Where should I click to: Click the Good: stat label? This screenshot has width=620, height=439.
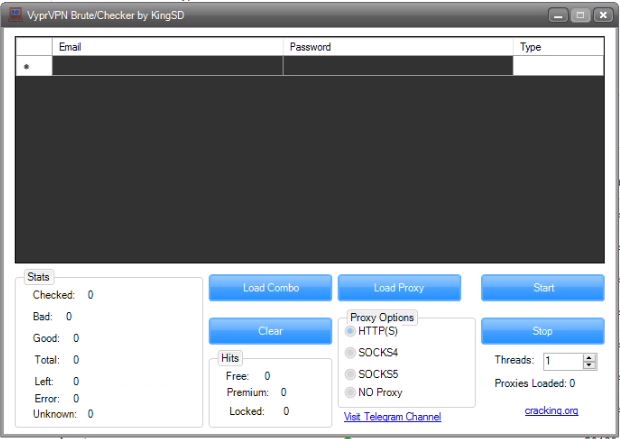point(46,338)
